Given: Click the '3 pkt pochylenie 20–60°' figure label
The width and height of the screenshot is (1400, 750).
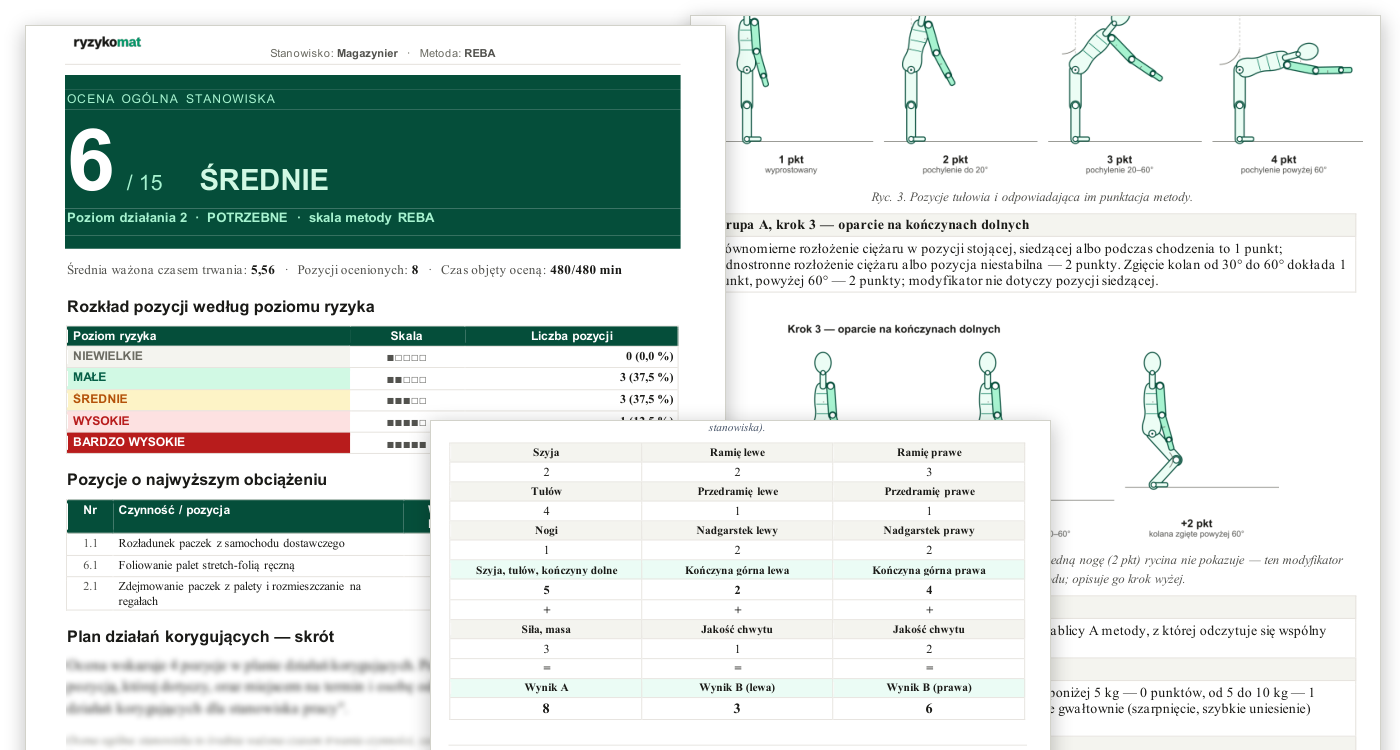Looking at the screenshot, I should [x=1120, y=165].
